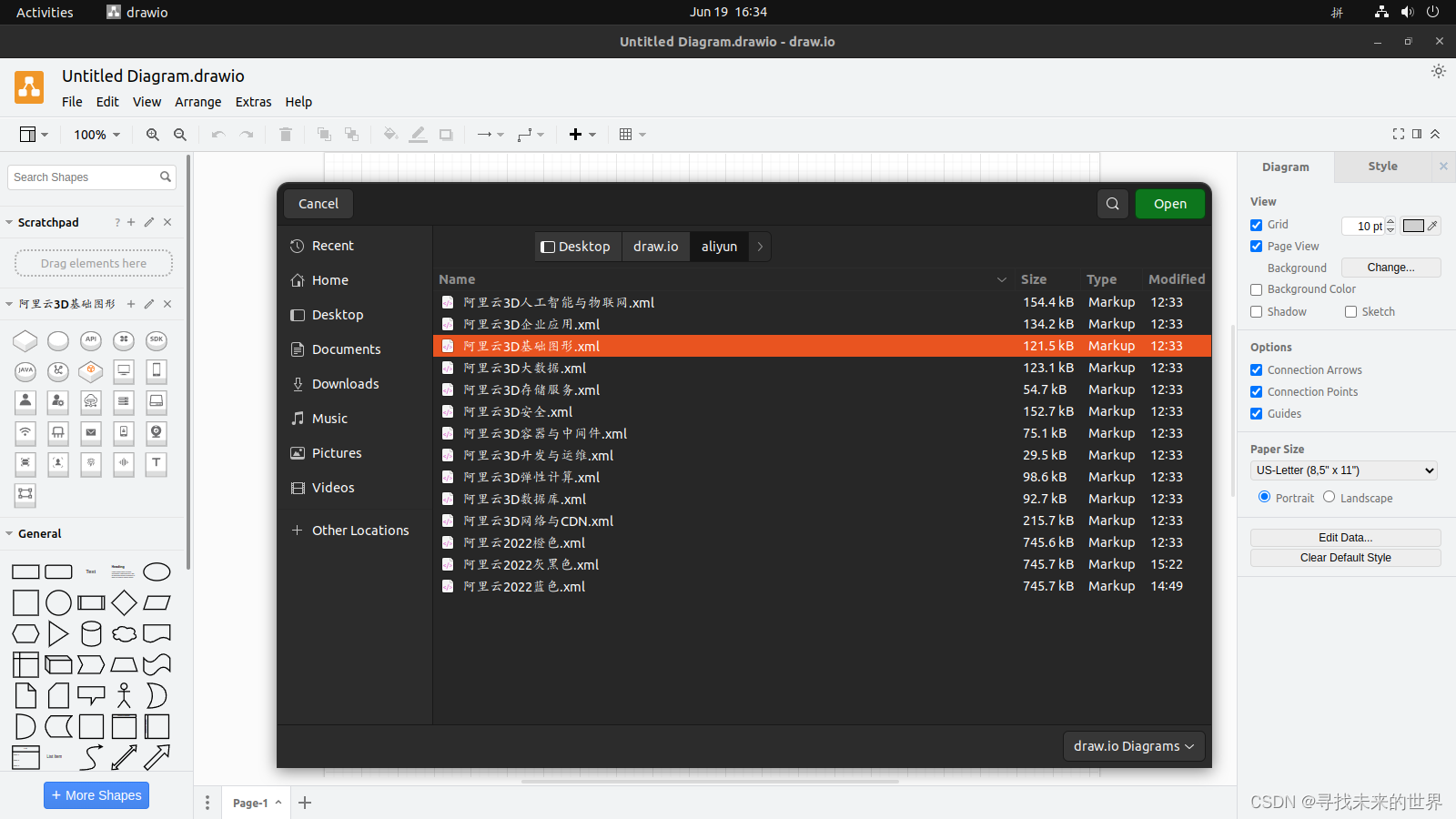This screenshot has width=1456, height=819.
Task: Toggle the Page View checkbox
Action: point(1256,247)
